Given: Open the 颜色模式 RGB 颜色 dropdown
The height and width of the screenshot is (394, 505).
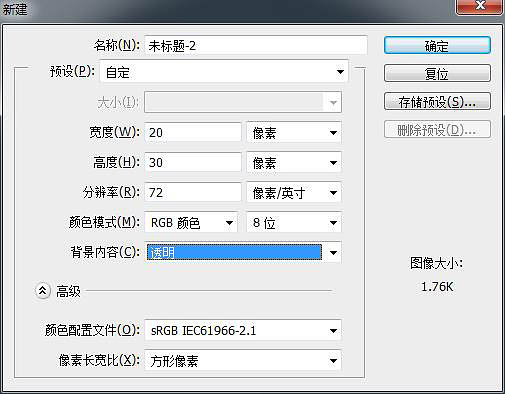Looking at the screenshot, I should tap(191, 222).
